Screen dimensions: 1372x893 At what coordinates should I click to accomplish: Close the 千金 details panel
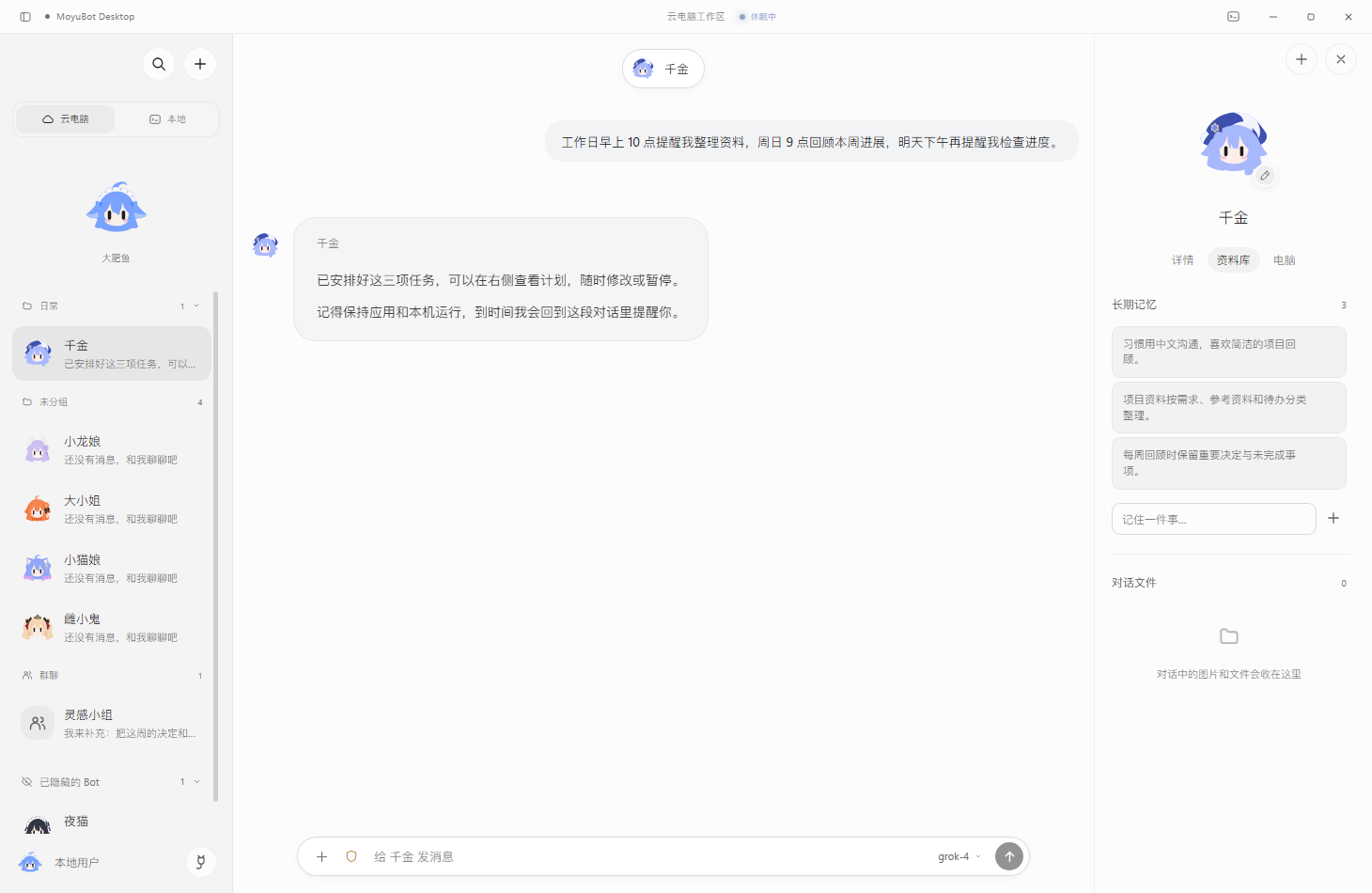coord(1341,59)
